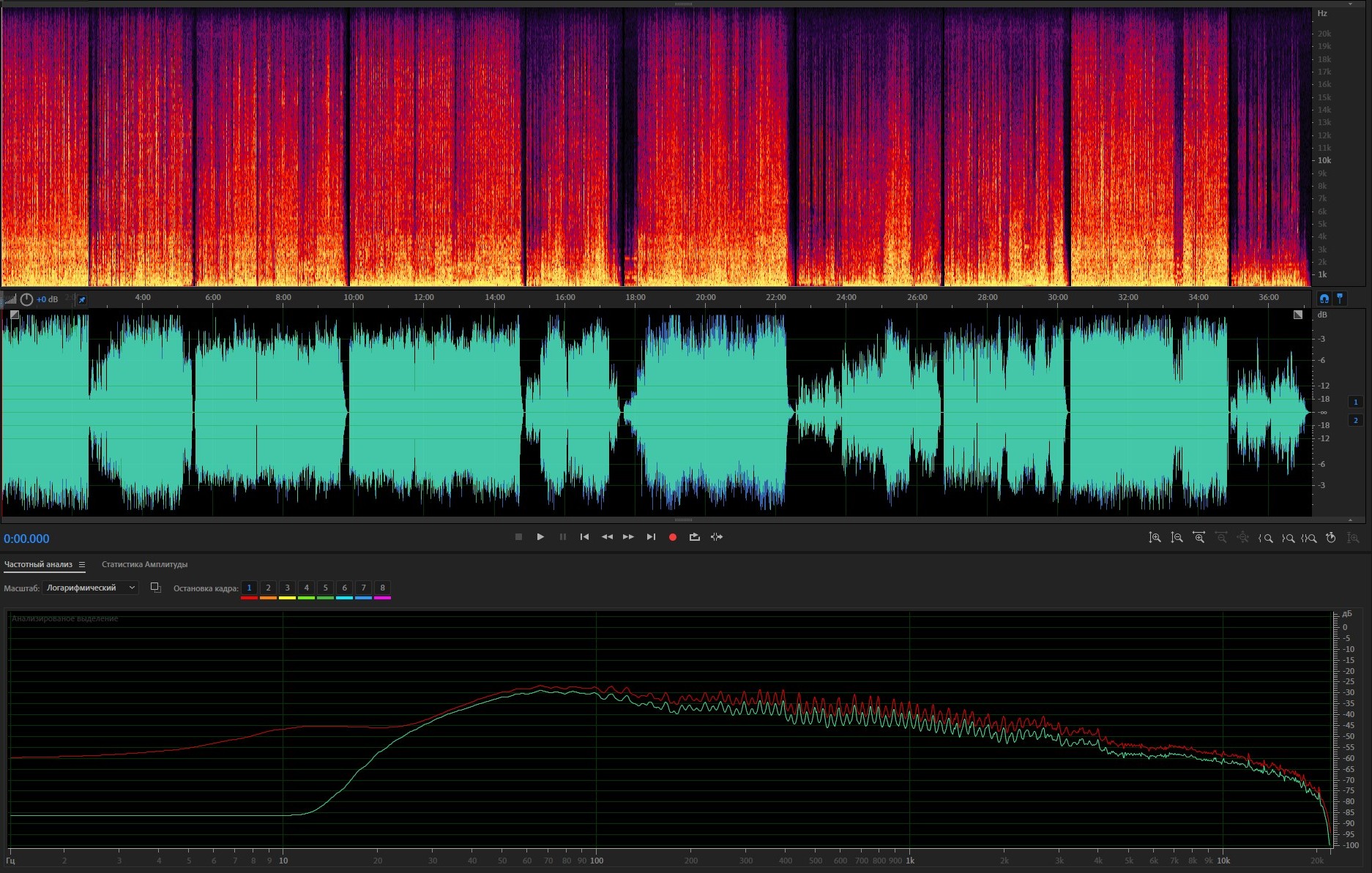Click the red Record button
The width and height of the screenshot is (1372, 873).
pos(672,537)
